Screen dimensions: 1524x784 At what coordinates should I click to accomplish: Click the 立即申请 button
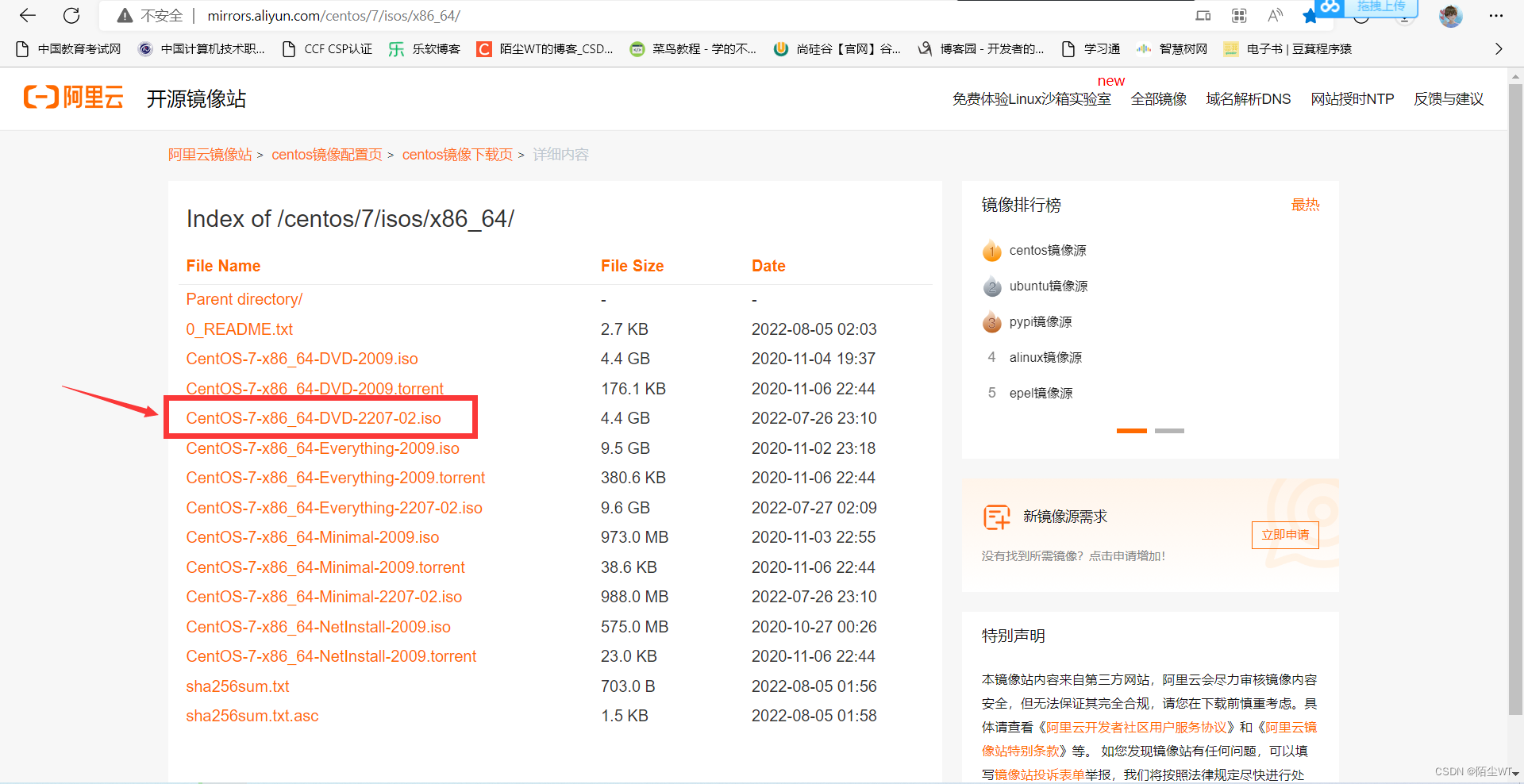coord(1285,535)
